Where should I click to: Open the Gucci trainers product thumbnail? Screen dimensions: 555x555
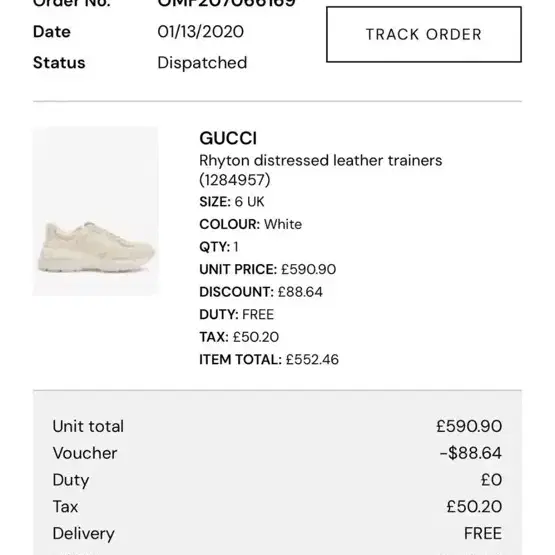96,211
